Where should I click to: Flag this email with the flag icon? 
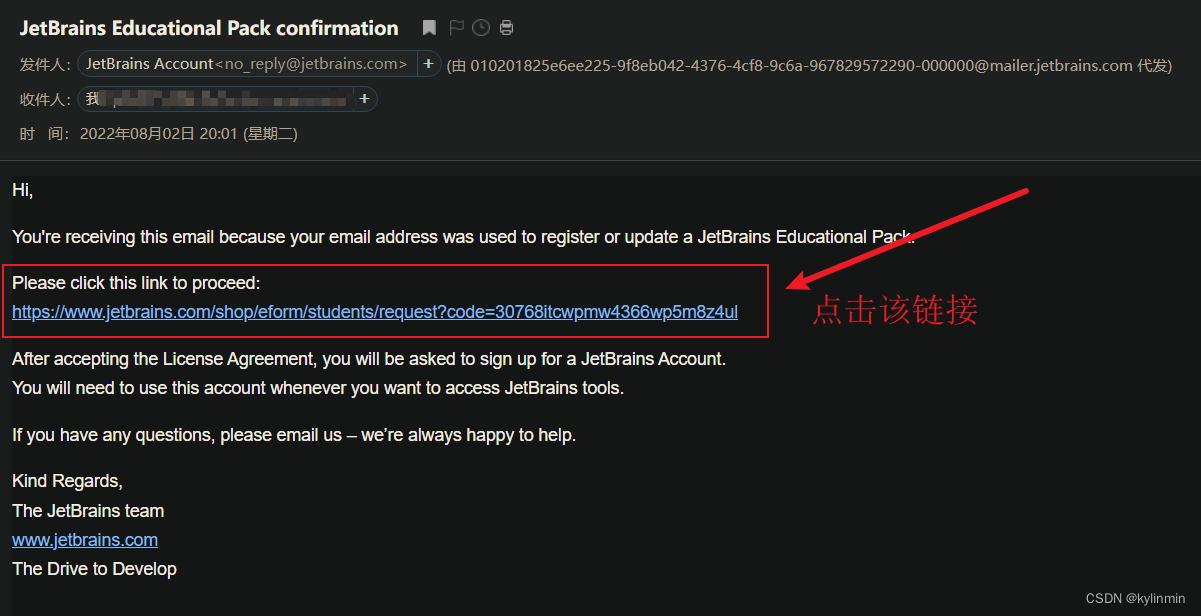pyautogui.click(x=456, y=28)
